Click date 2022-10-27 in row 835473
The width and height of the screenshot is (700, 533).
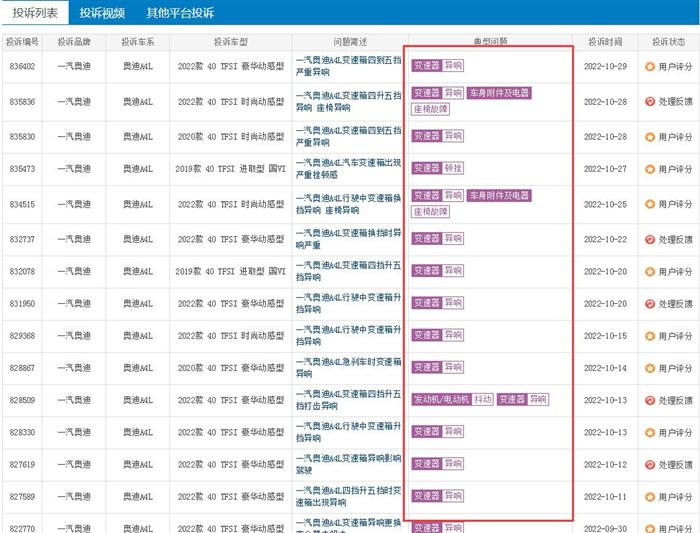tap(605, 169)
